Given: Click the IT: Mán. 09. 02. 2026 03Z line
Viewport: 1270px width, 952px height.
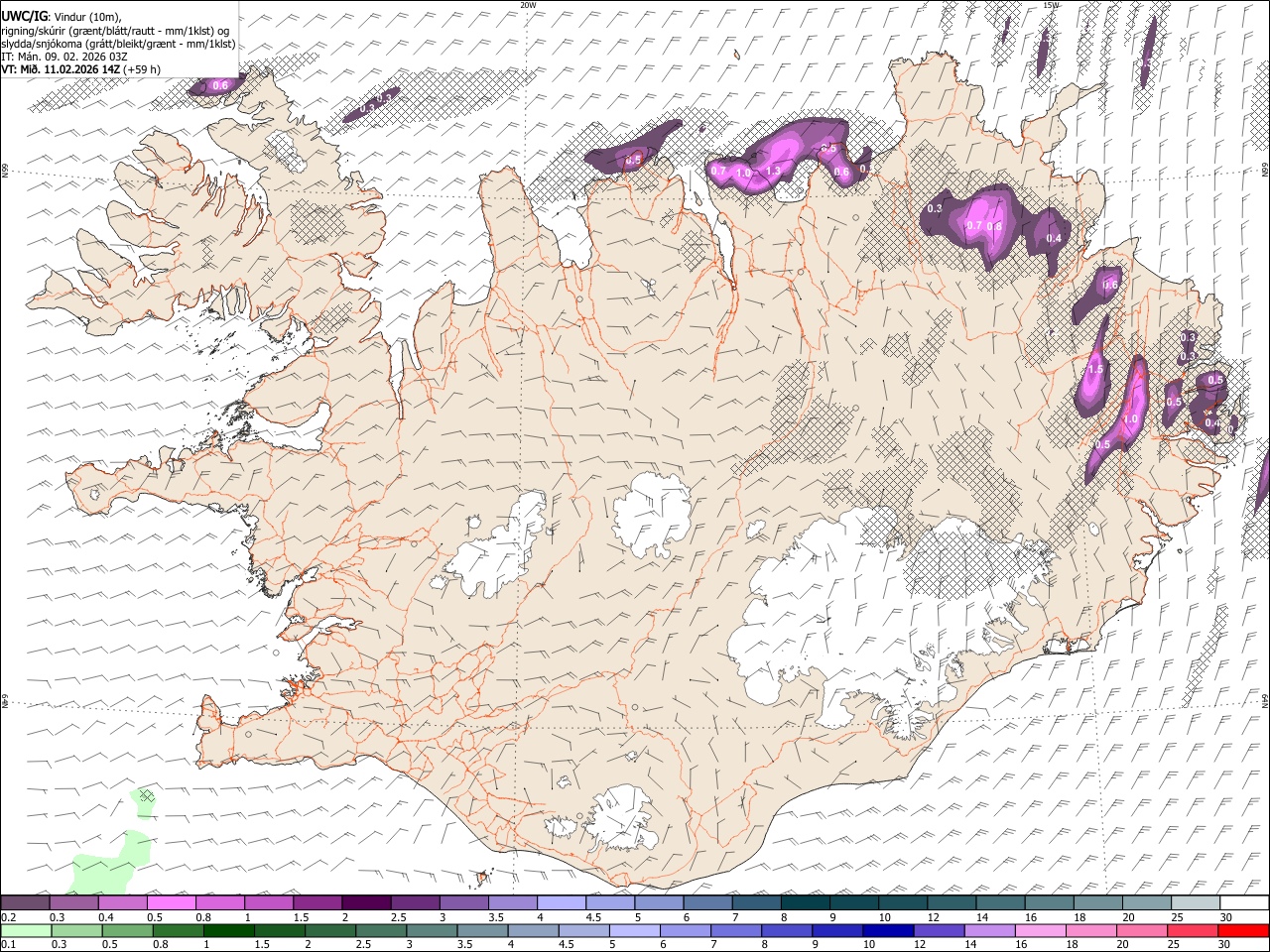Looking at the screenshot, I should (64, 57).
